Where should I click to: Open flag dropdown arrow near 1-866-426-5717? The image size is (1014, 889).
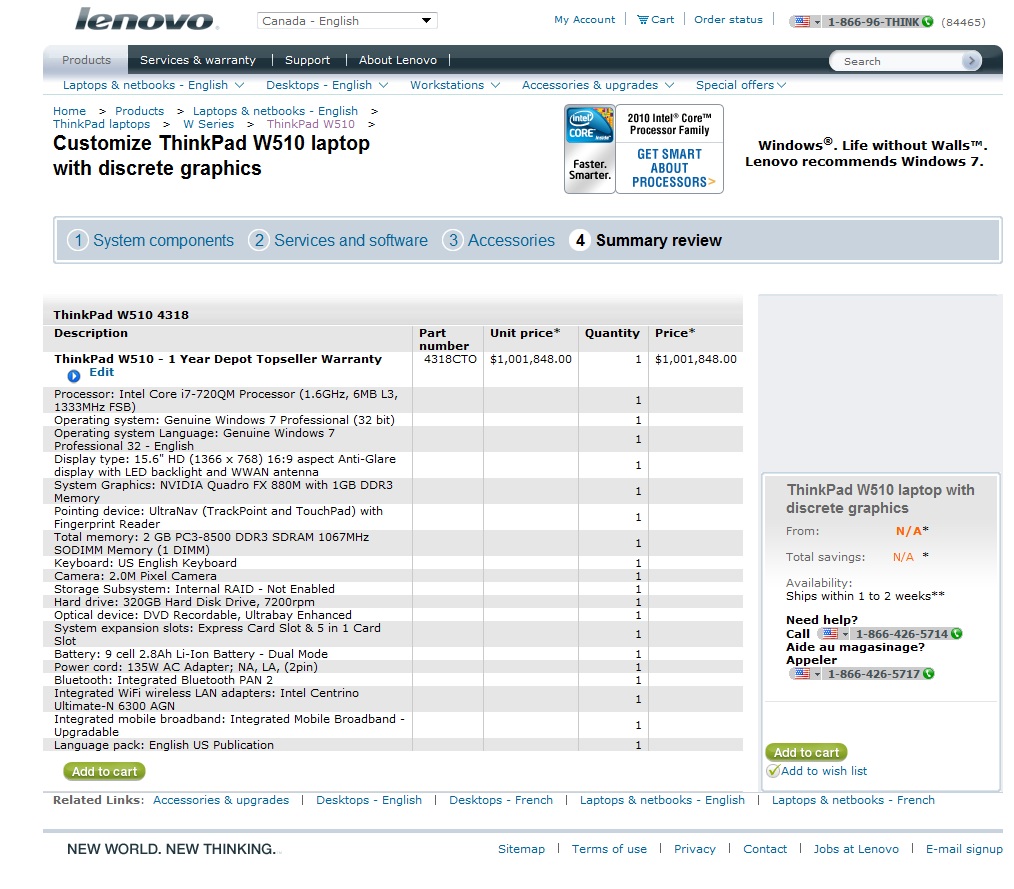[817, 674]
